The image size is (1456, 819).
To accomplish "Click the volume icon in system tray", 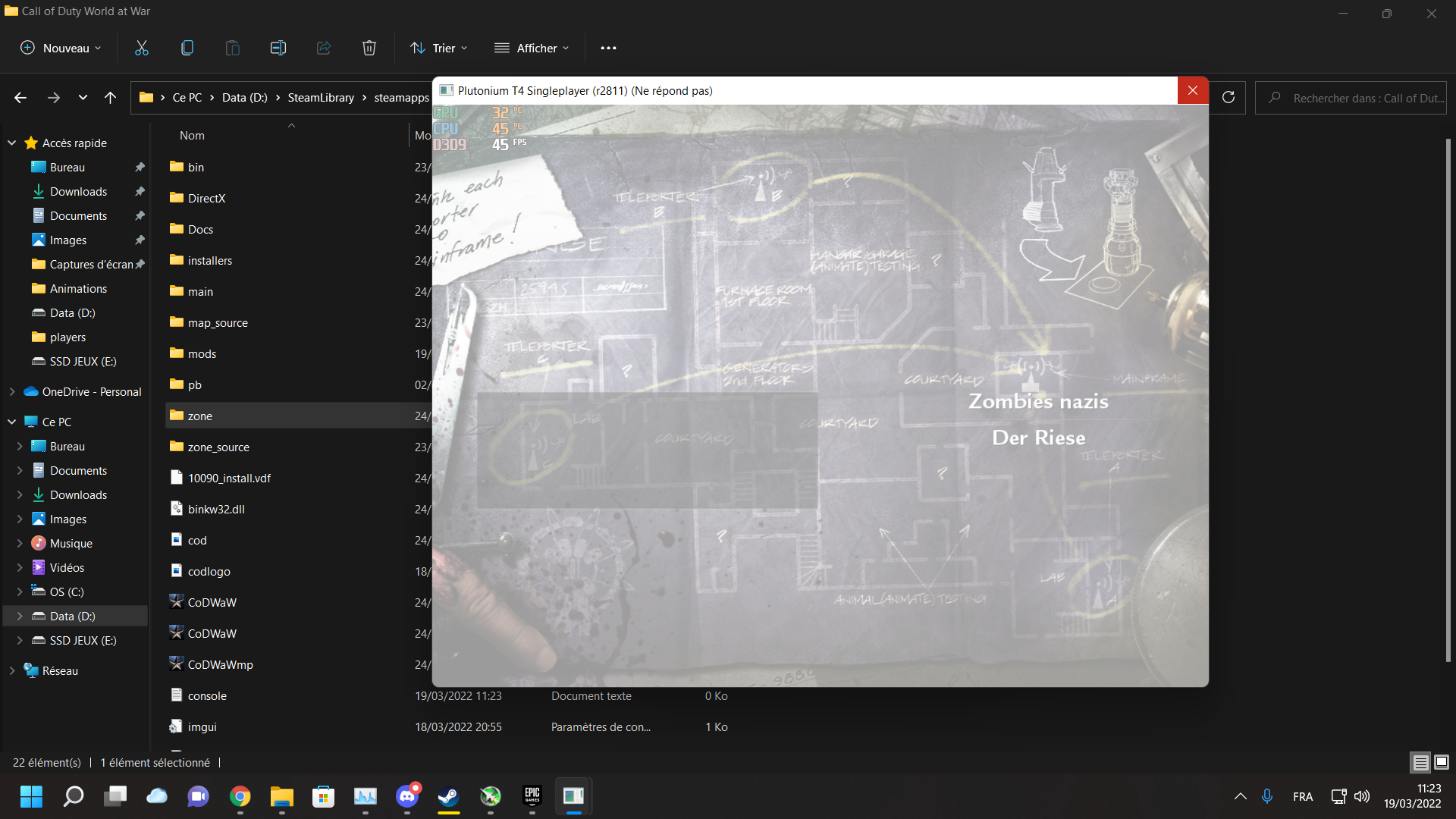I will pyautogui.click(x=1362, y=796).
